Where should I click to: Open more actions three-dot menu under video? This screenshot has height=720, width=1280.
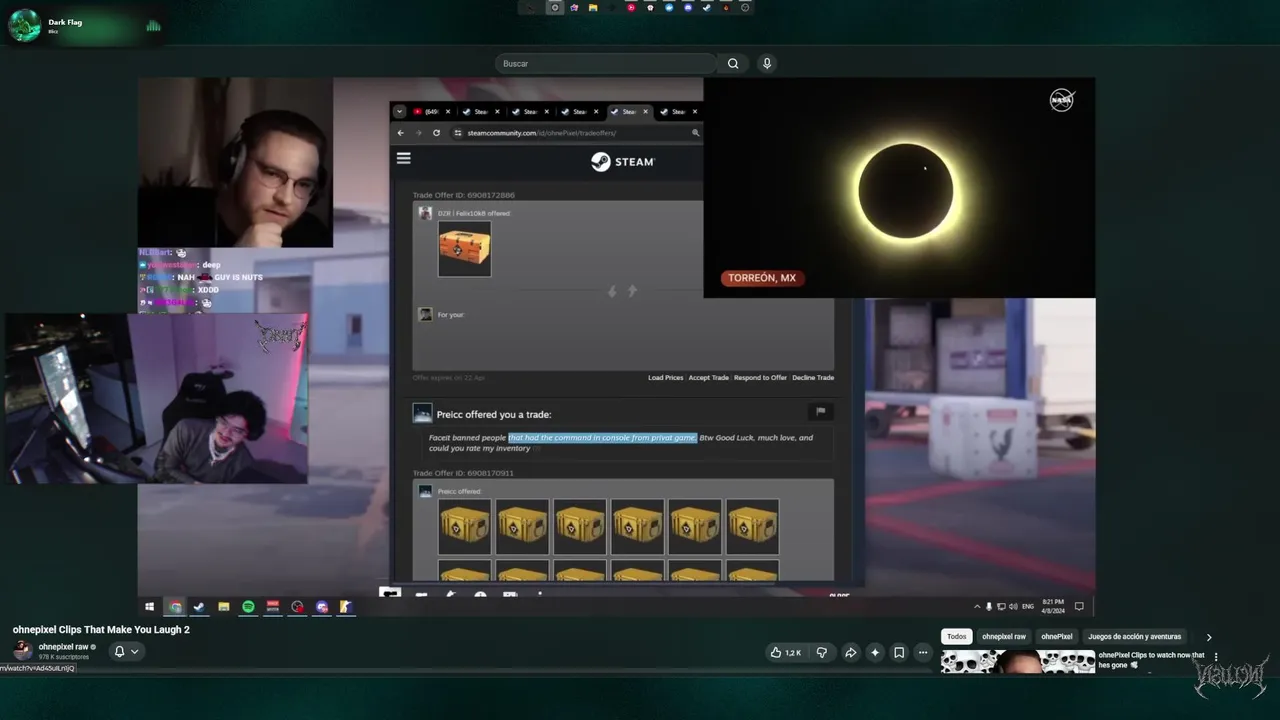point(923,653)
